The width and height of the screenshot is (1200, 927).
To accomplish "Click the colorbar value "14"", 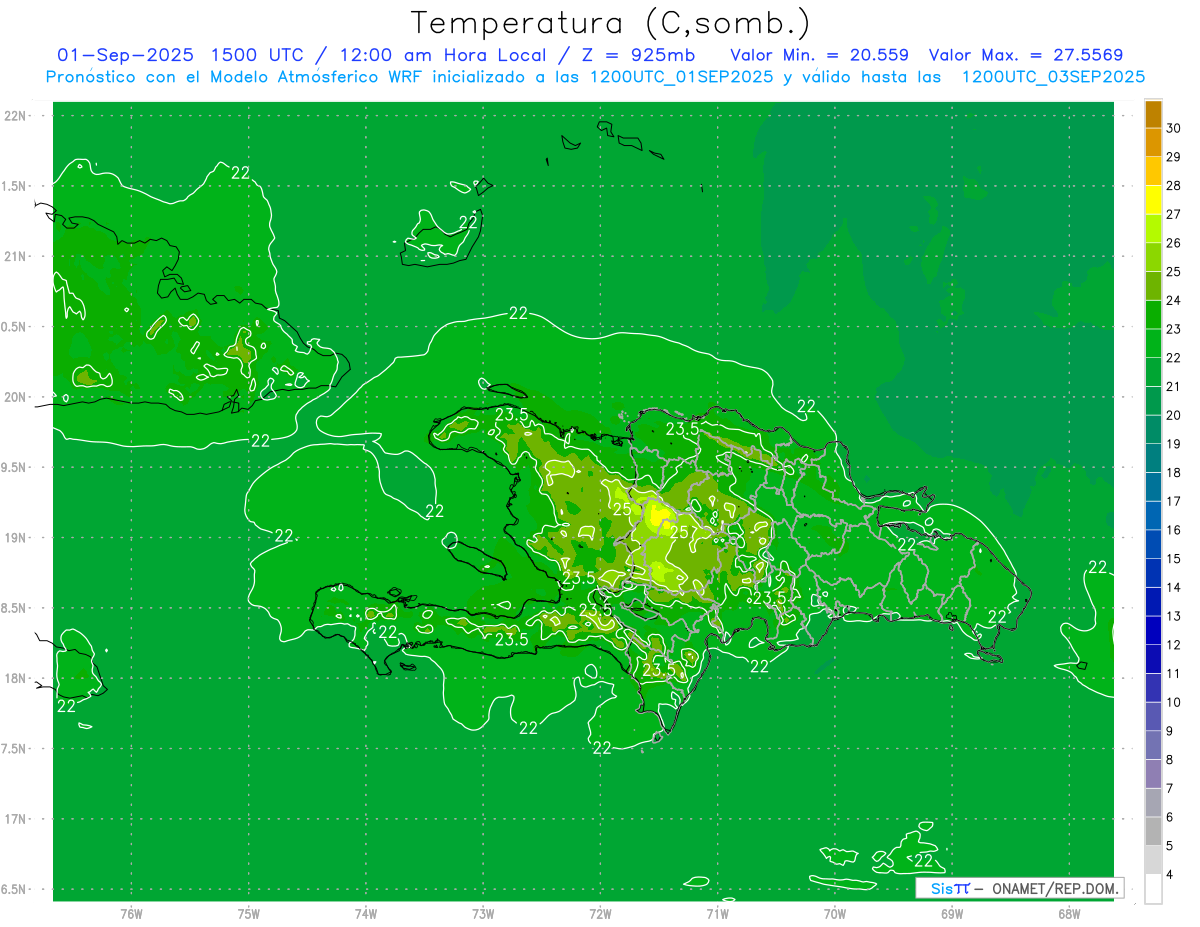I will click(x=1173, y=587).
